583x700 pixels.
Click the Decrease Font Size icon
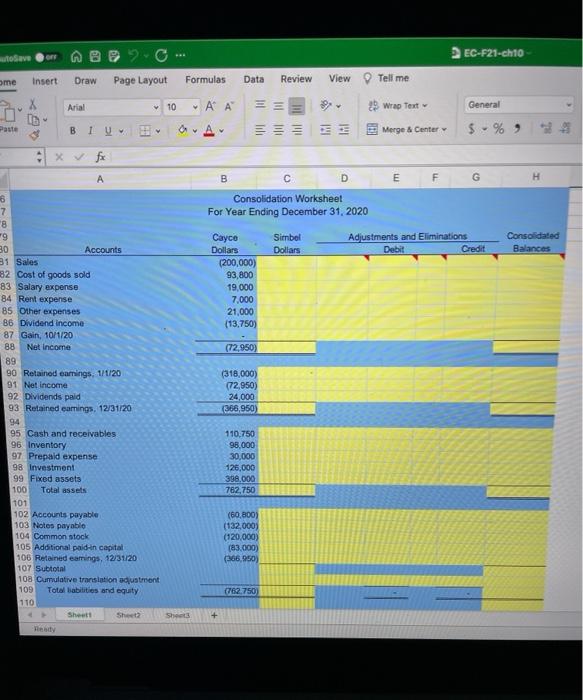(x=229, y=106)
